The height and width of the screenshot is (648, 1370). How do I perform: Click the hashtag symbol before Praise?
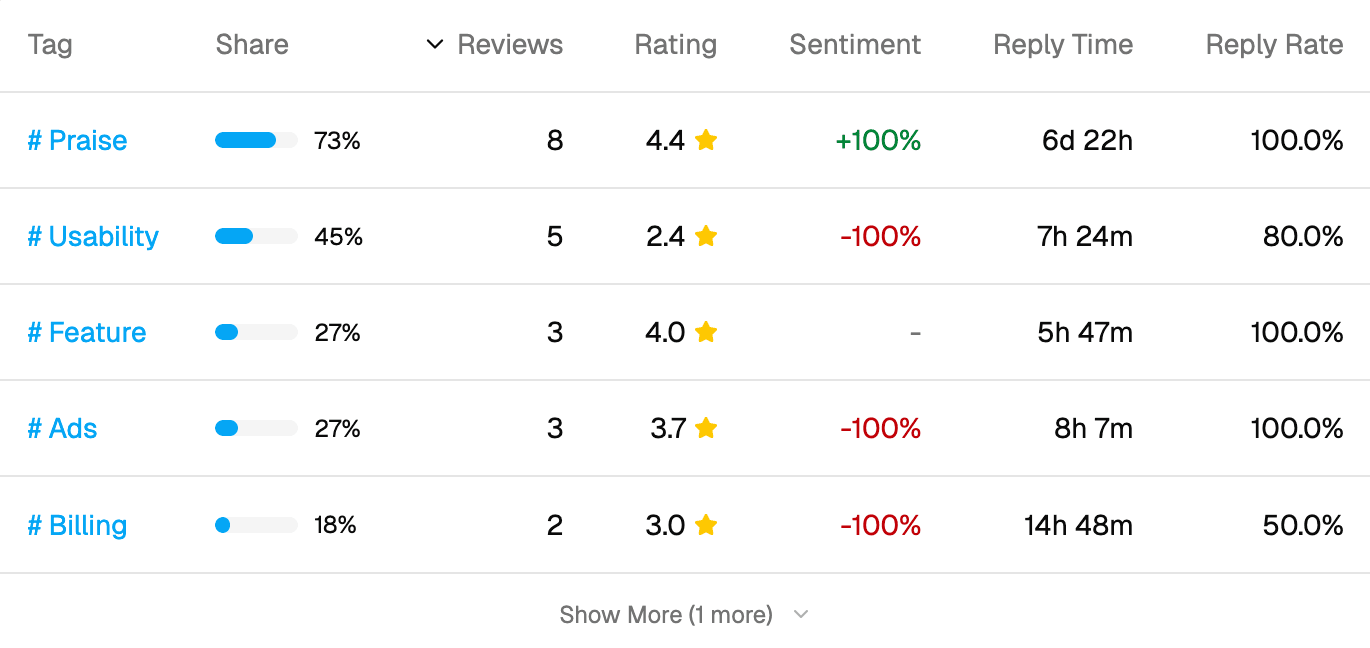[35, 140]
